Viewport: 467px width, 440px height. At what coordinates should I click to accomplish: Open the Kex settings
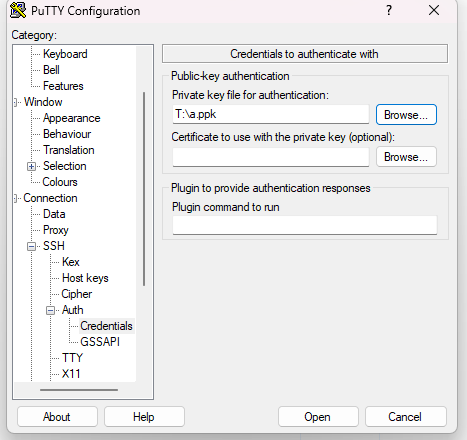click(71, 262)
